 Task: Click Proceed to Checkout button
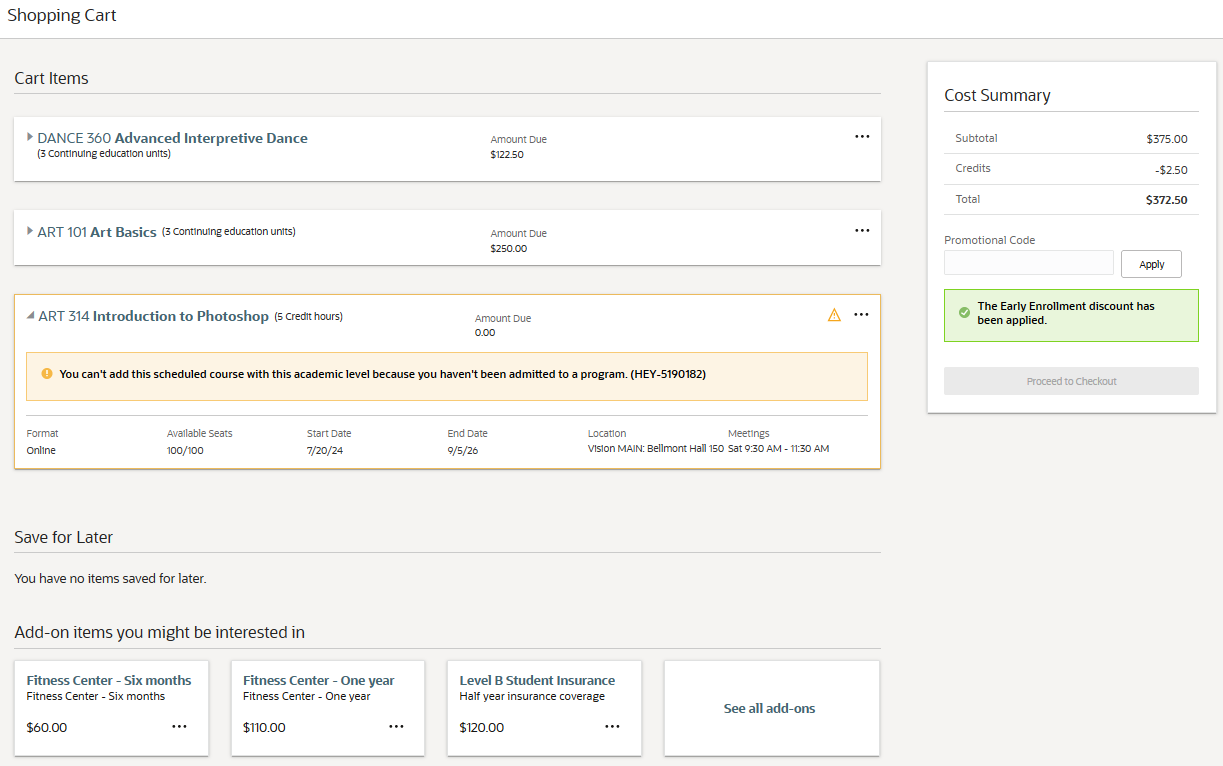1071,381
